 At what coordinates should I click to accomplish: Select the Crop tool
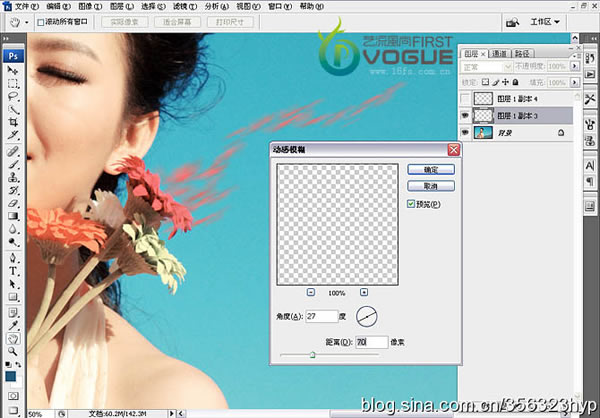(13, 122)
